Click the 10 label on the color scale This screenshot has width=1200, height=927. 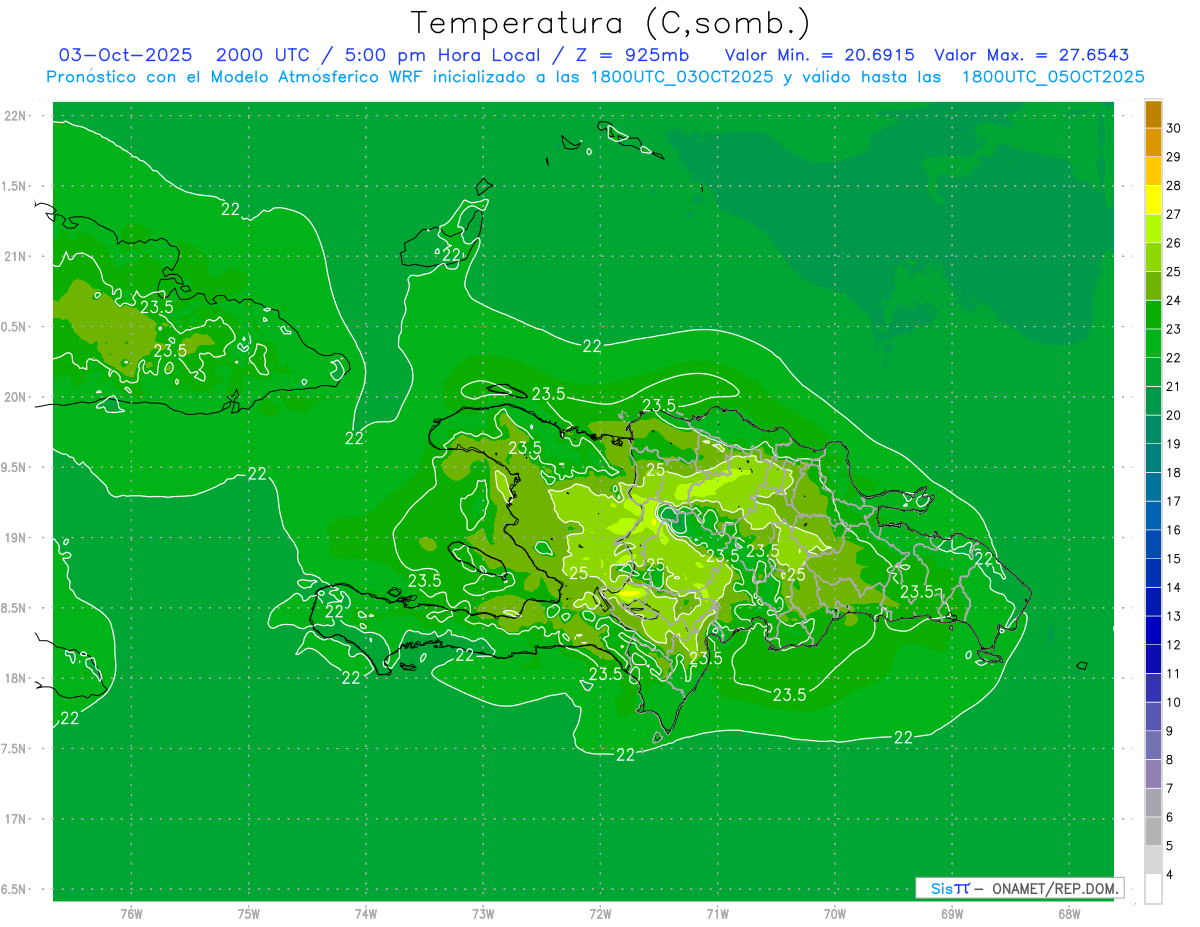tap(1173, 702)
